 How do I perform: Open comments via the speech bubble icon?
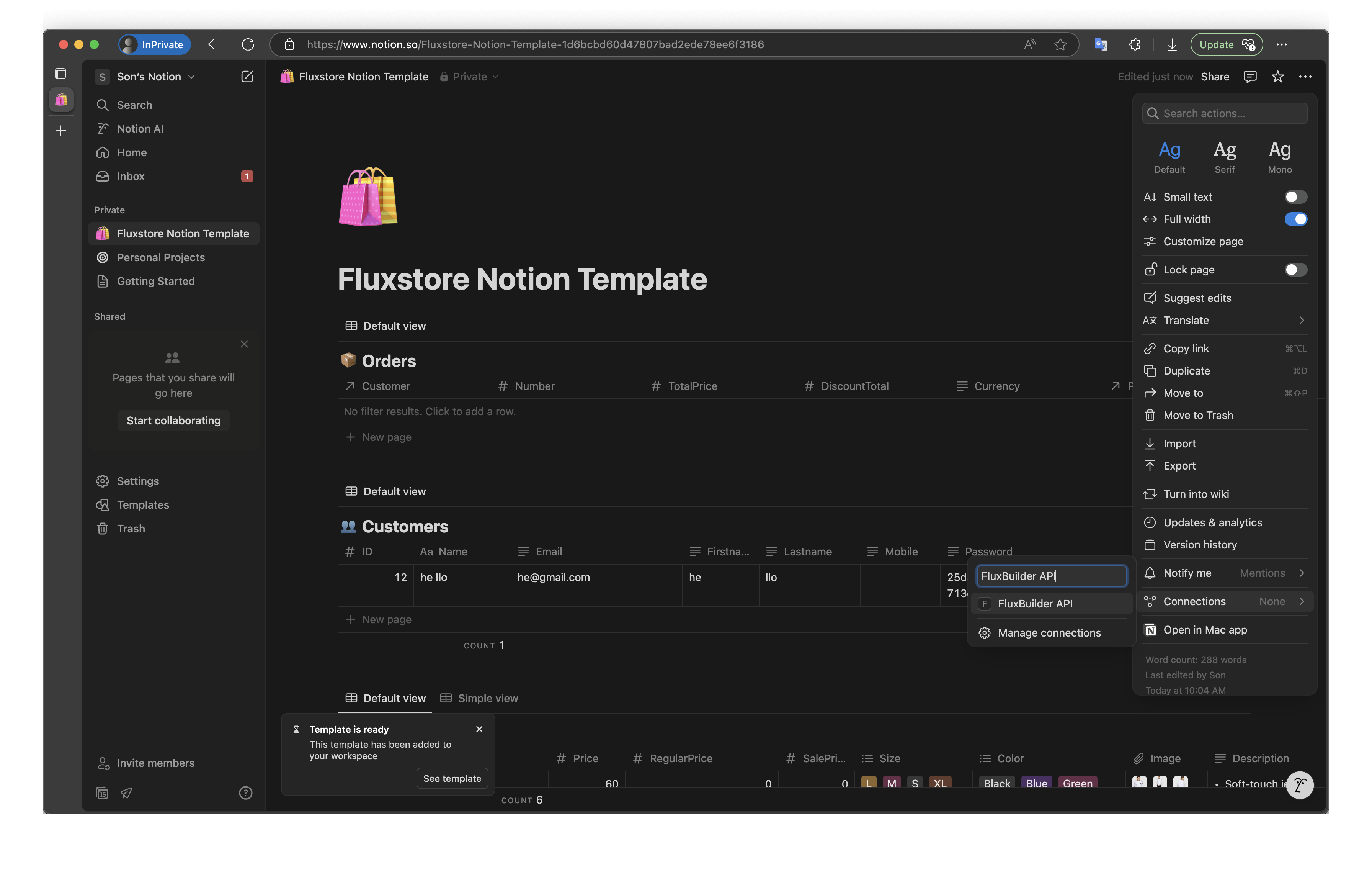[x=1250, y=76]
